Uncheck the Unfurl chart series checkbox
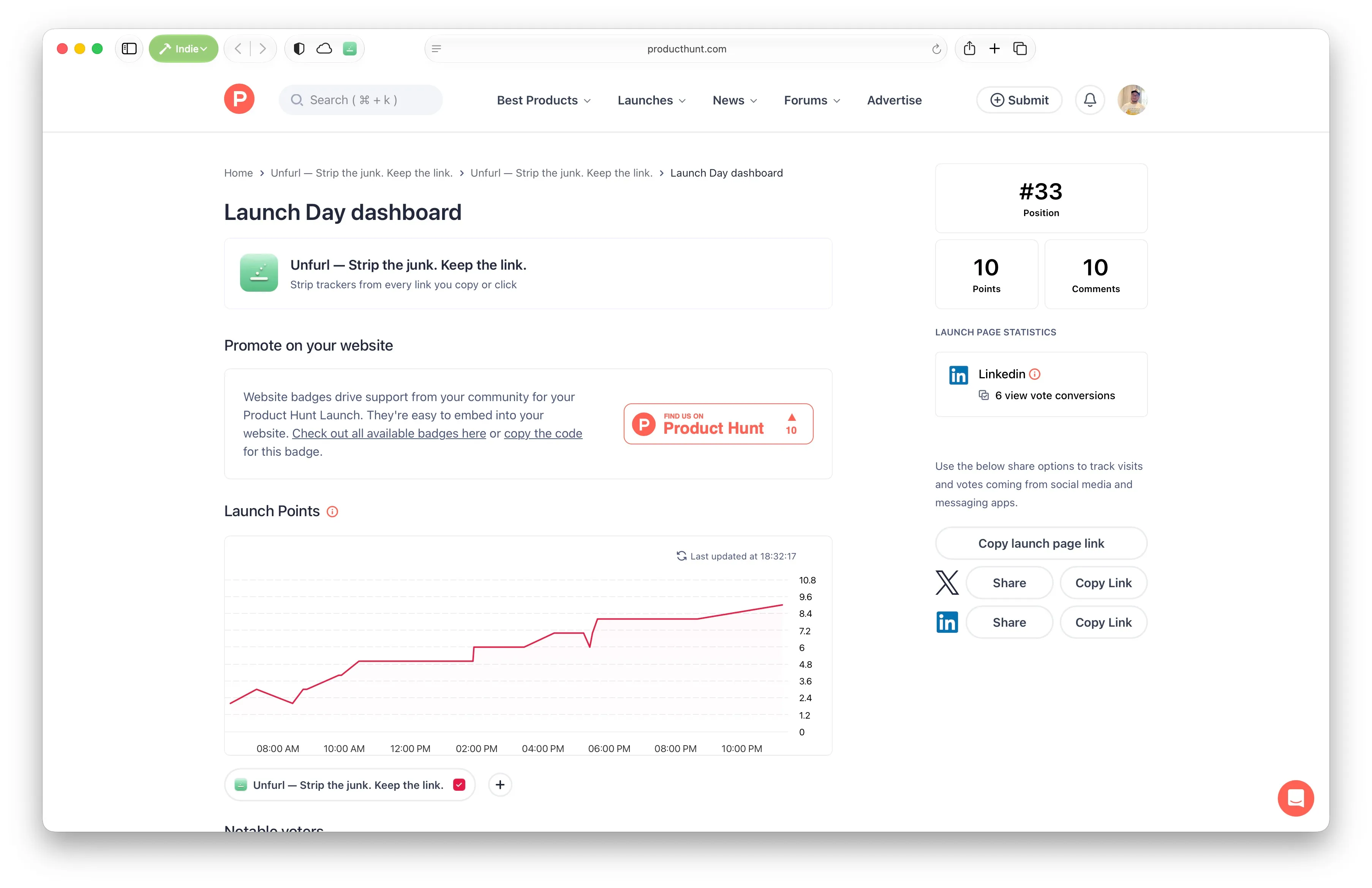Viewport: 1372px width, 888px height. [x=459, y=785]
